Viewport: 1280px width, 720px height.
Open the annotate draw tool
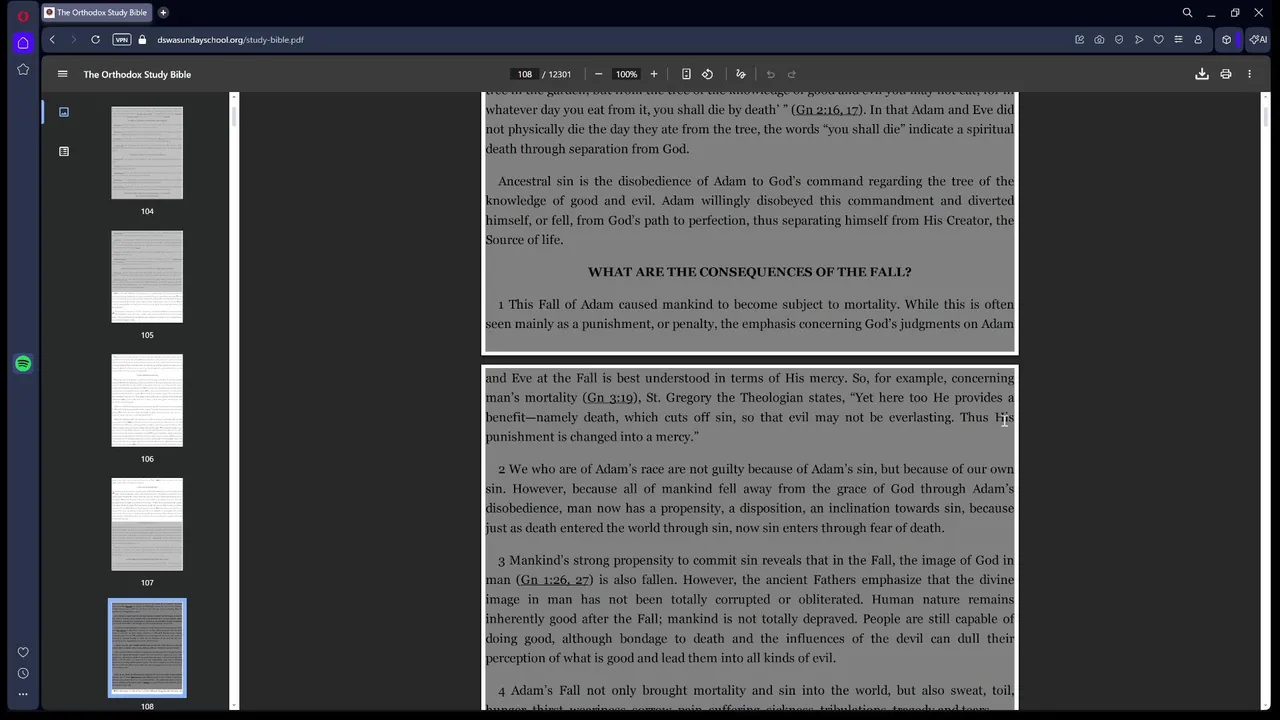click(x=741, y=74)
